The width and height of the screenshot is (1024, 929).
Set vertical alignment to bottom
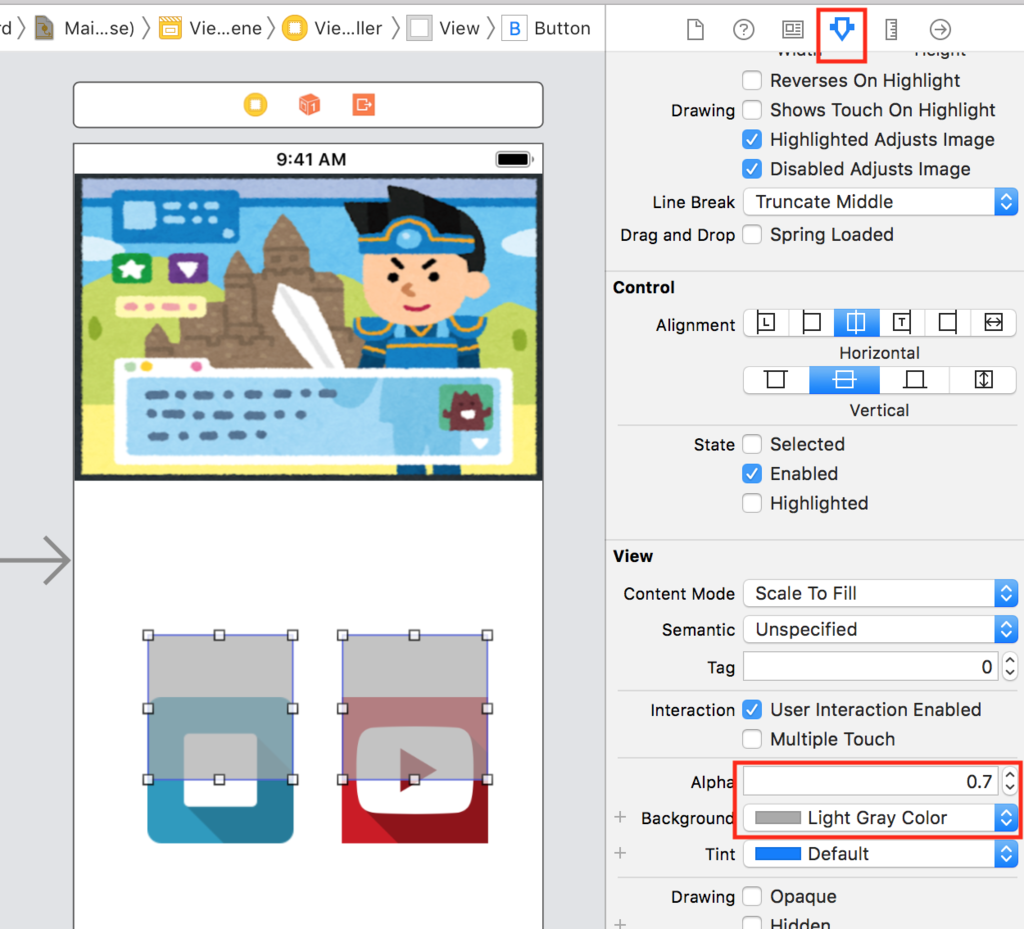coord(914,379)
